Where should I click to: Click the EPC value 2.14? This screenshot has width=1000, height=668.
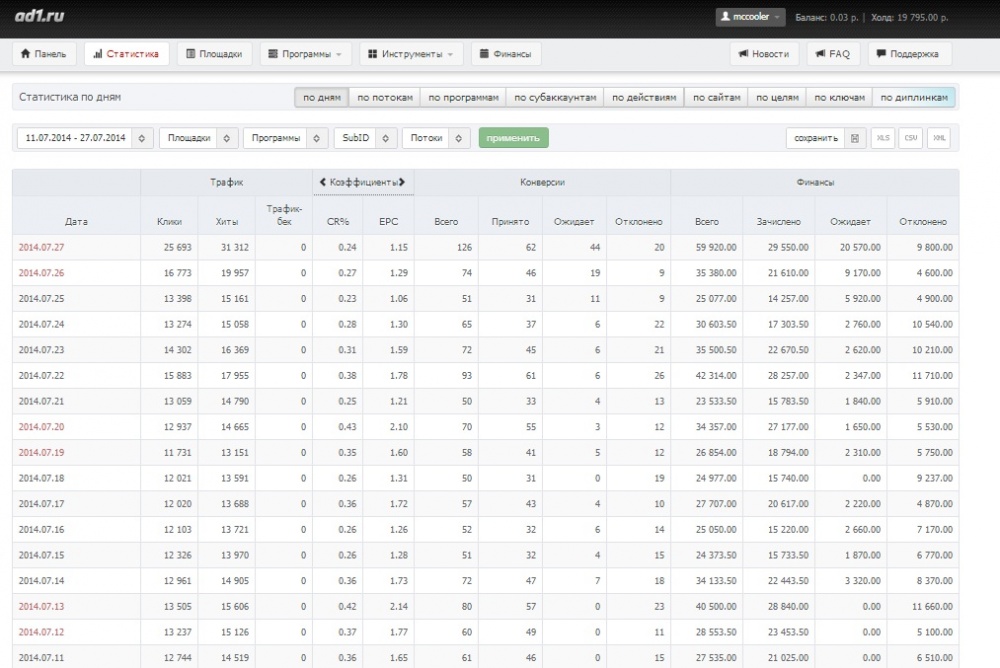click(x=399, y=606)
